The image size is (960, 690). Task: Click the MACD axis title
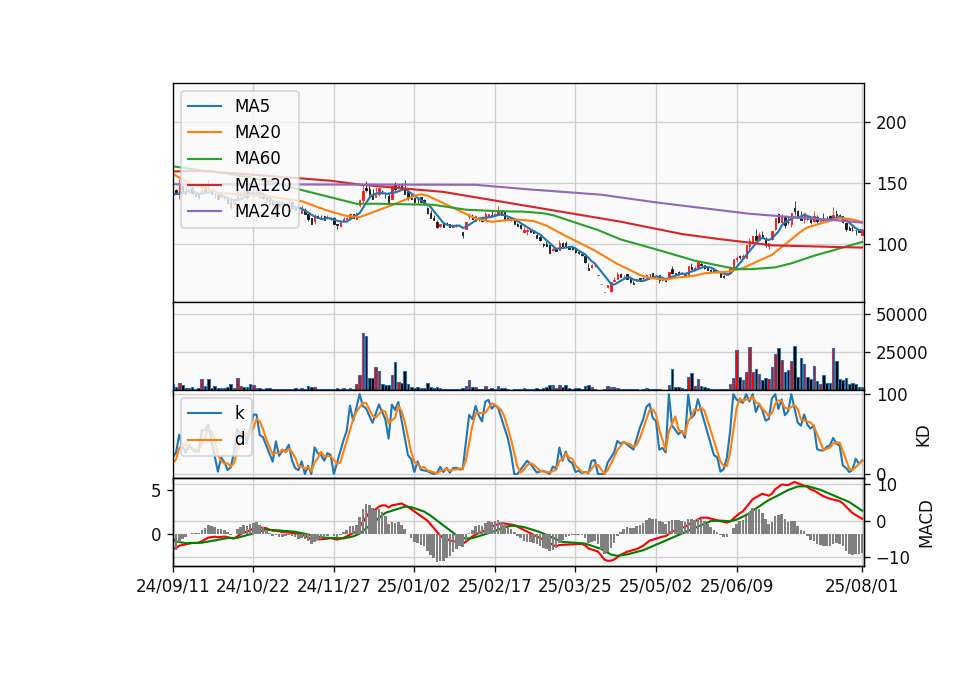tap(926, 524)
